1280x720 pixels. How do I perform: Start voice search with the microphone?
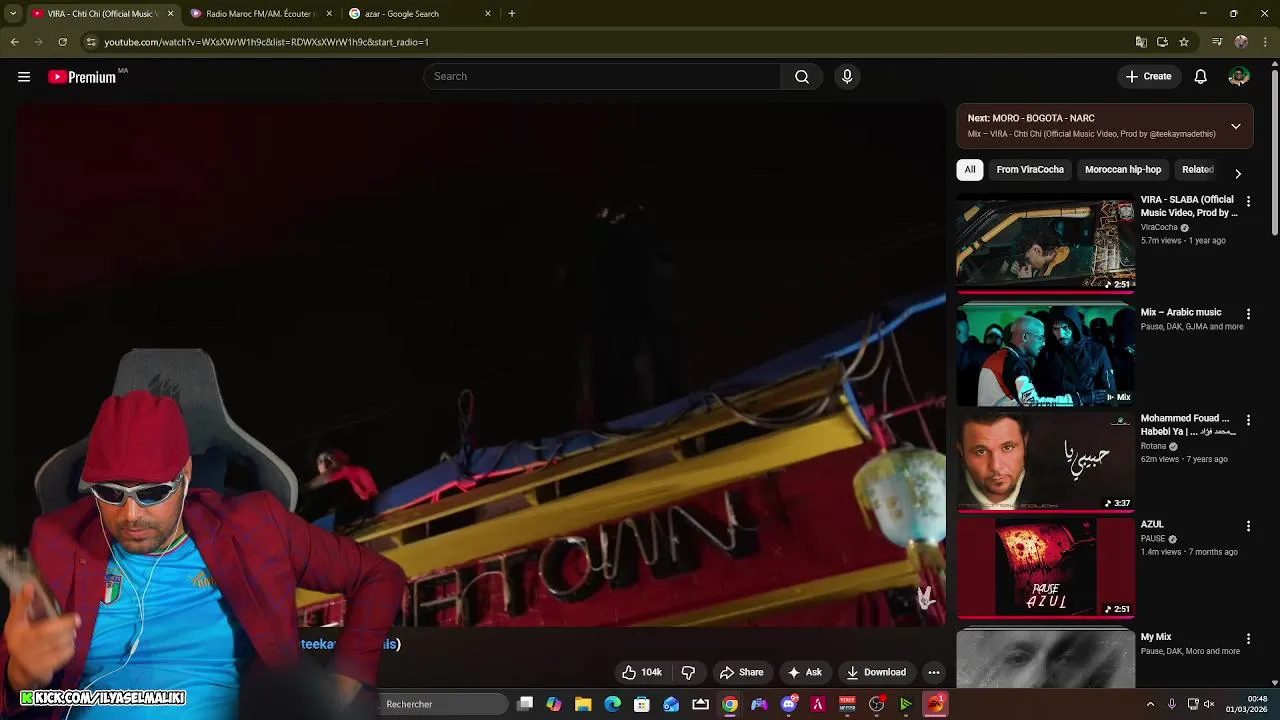pos(847,77)
